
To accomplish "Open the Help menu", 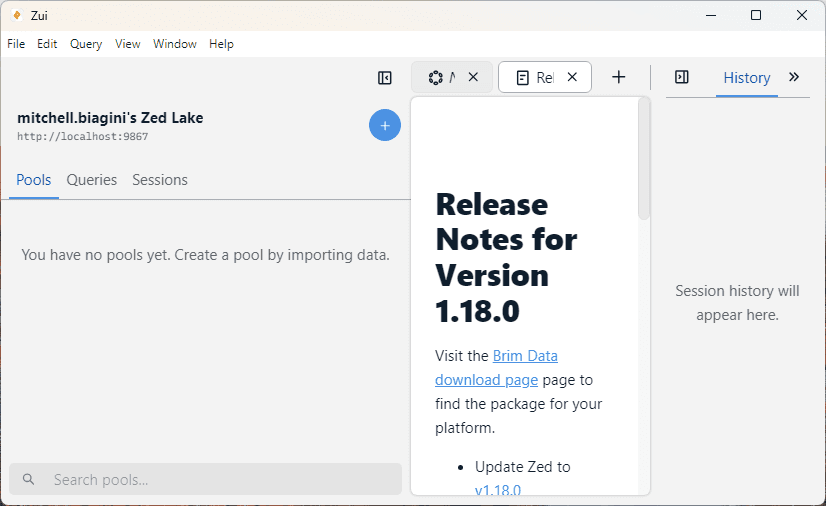I will tap(221, 44).
